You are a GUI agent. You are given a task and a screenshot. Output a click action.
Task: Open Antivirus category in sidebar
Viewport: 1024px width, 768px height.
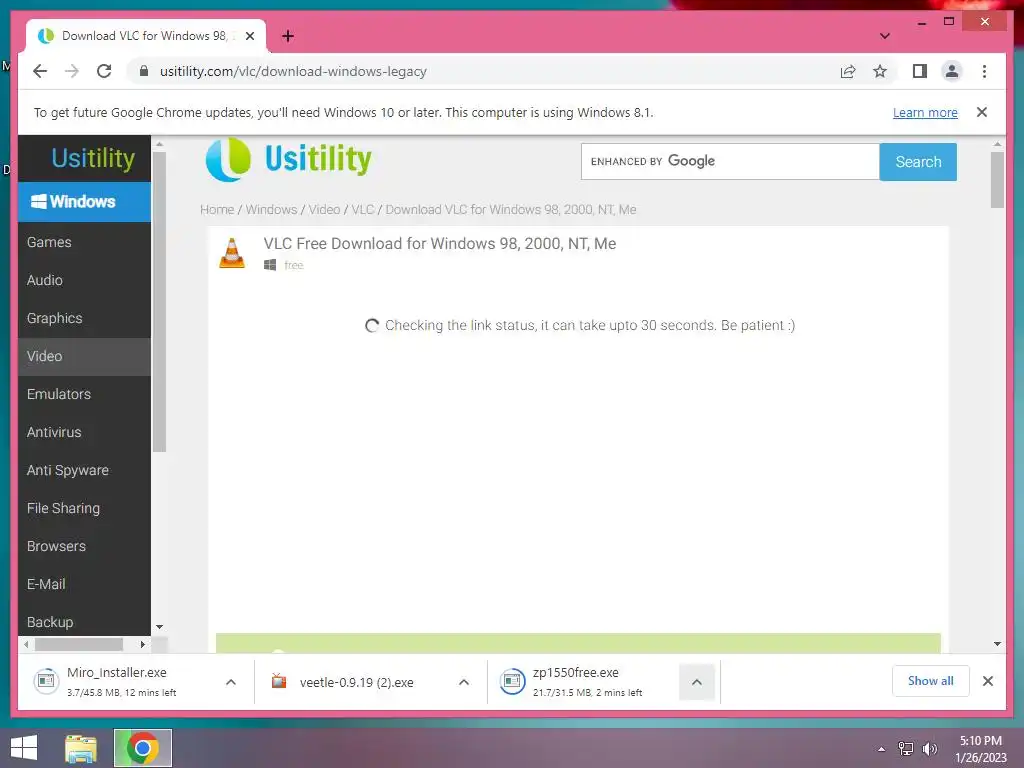pos(84,432)
